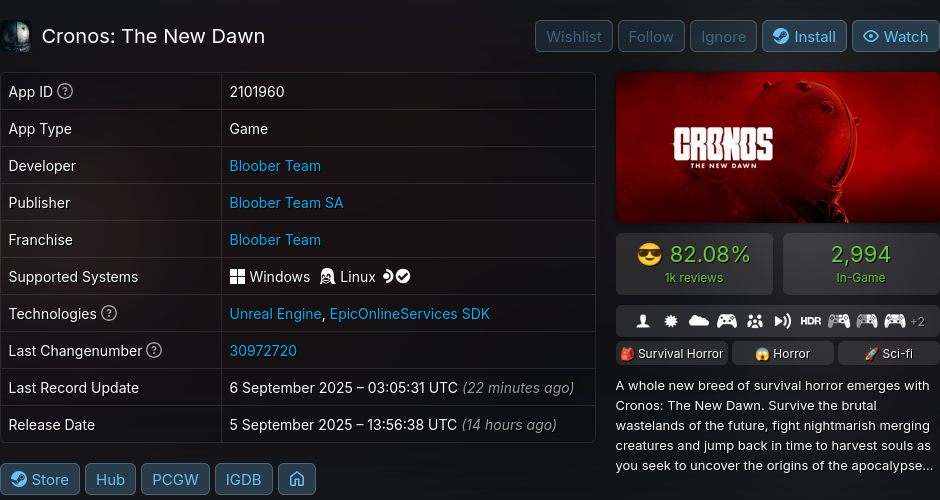Click the Cronos header banner image
940x500 pixels.
tap(778, 147)
